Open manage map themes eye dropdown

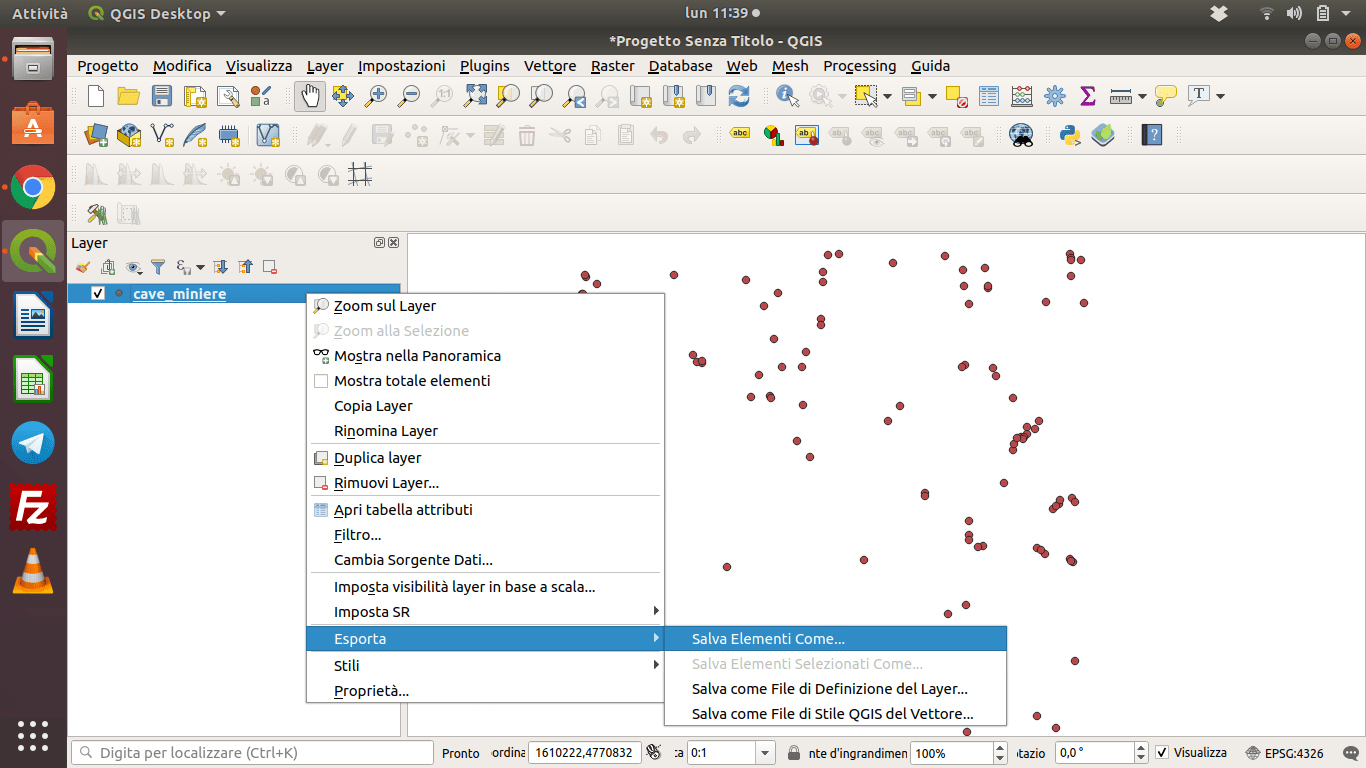[135, 267]
